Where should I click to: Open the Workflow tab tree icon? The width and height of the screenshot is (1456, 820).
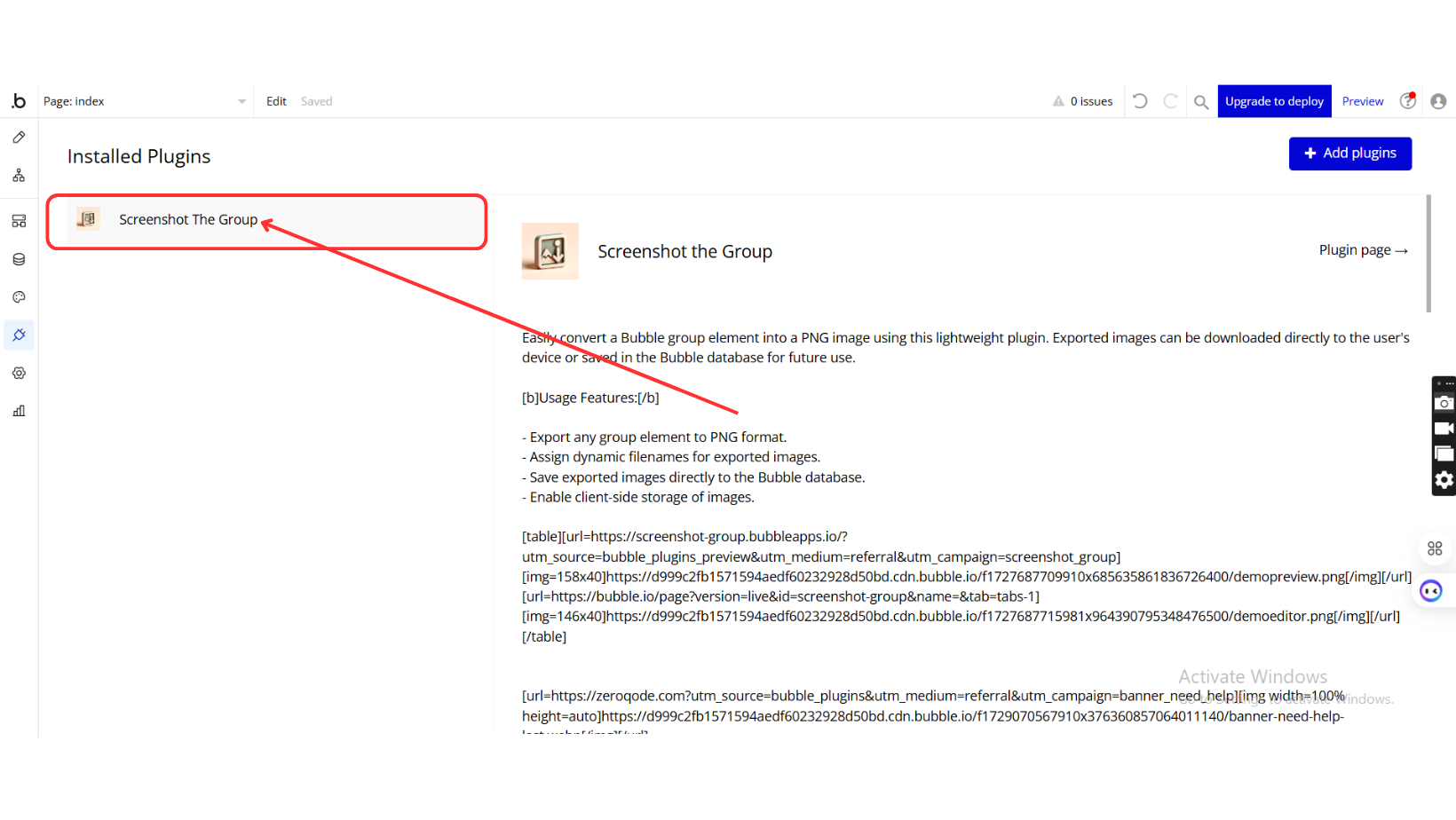19,176
